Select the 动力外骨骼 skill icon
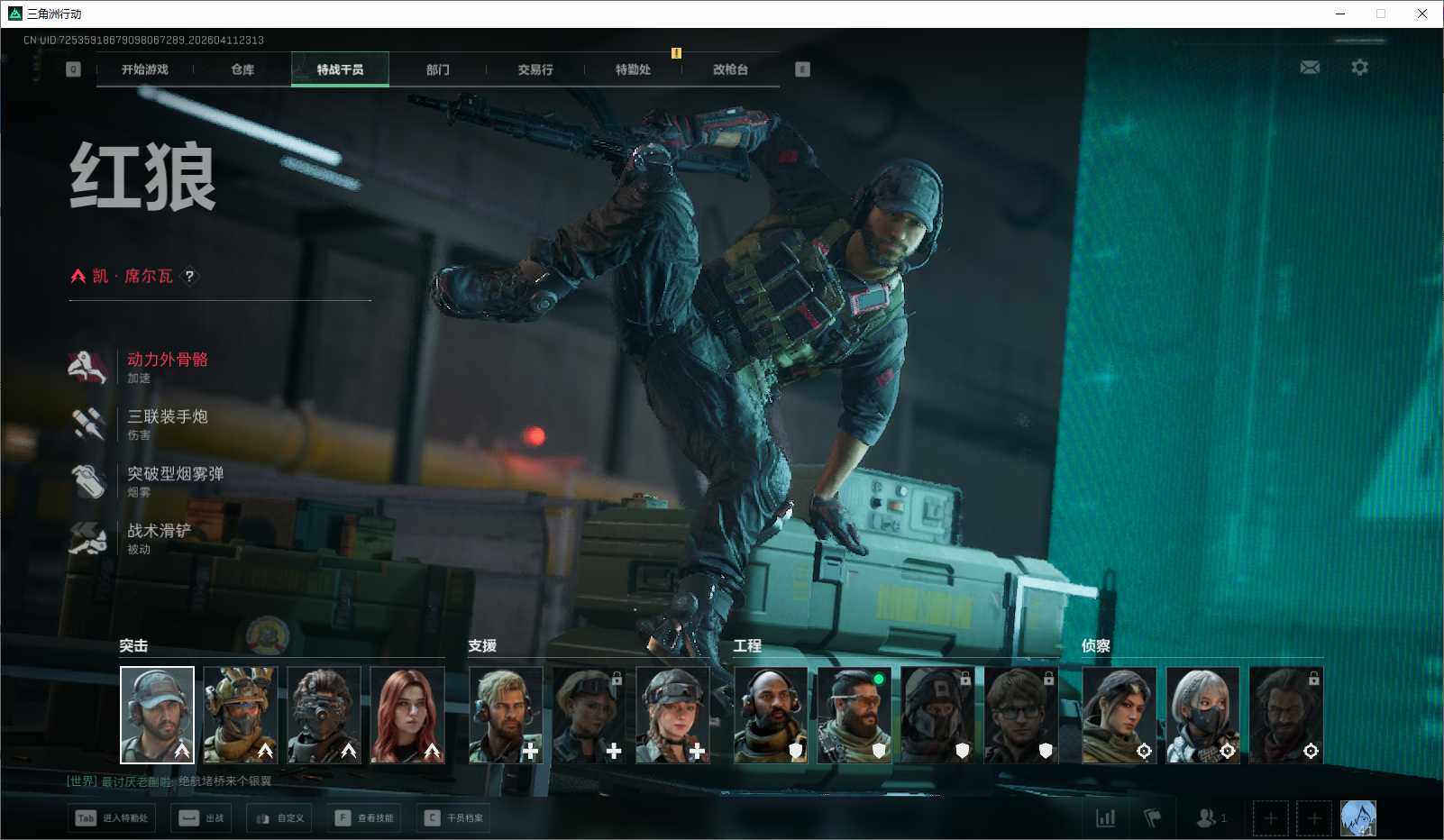The image size is (1444, 840). pos(88,367)
